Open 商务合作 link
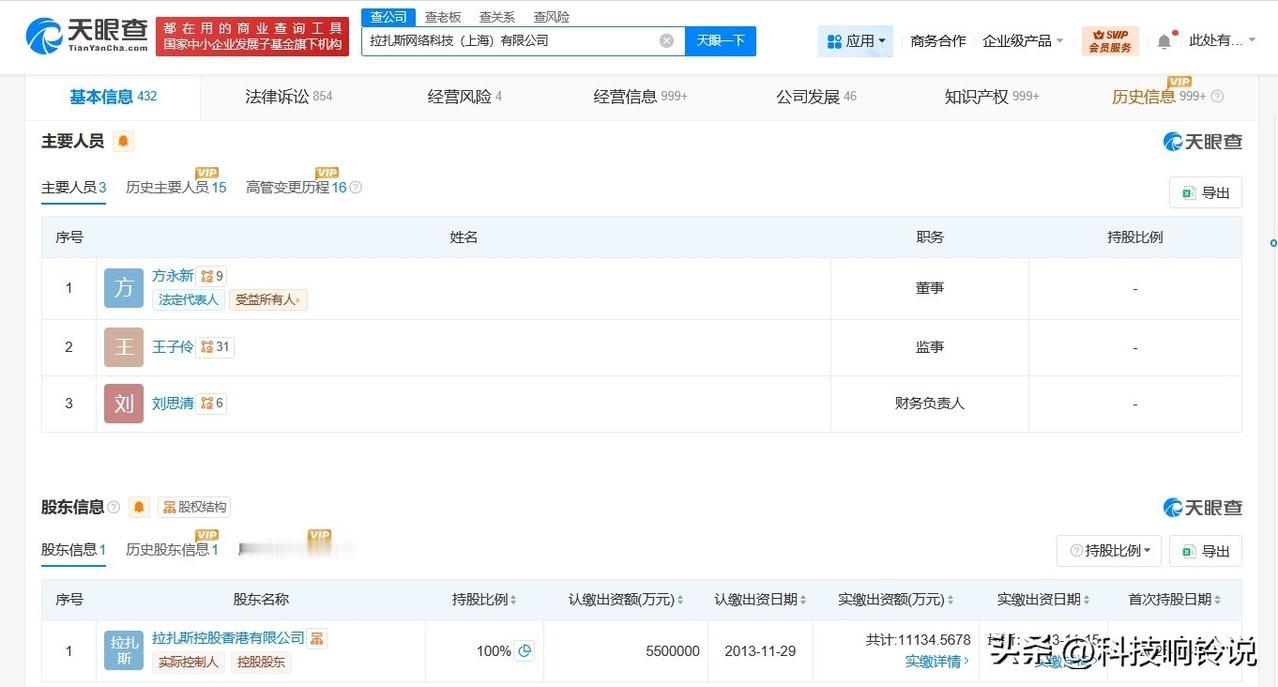Screen dimensions: 1278x687 pyautogui.click(x=938, y=41)
